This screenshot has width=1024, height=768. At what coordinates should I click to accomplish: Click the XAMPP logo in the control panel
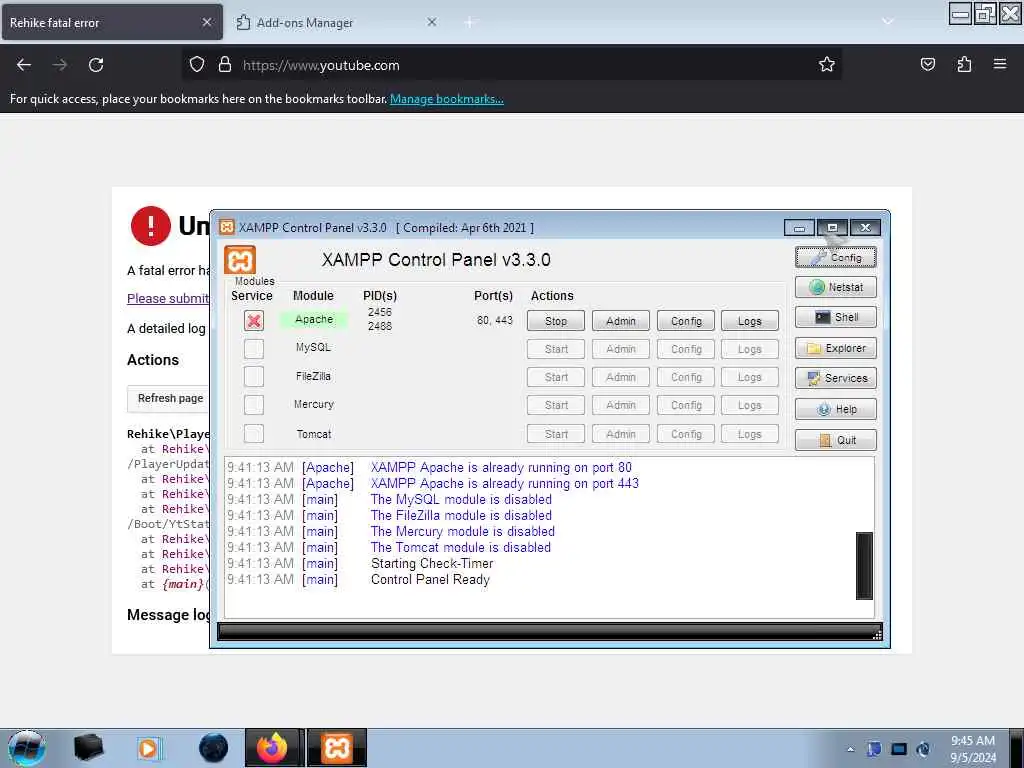coord(240,260)
